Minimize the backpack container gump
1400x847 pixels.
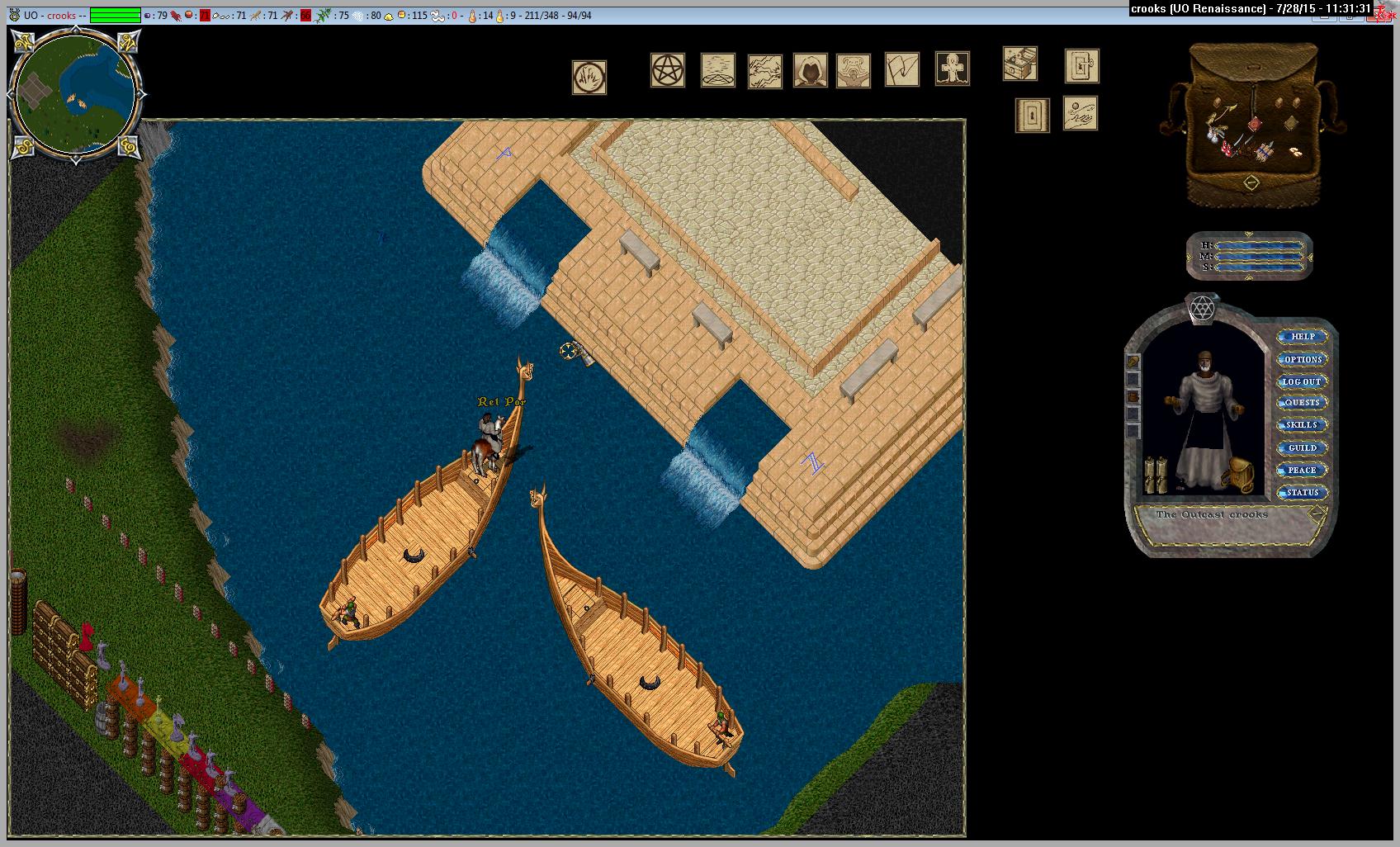(1251, 182)
